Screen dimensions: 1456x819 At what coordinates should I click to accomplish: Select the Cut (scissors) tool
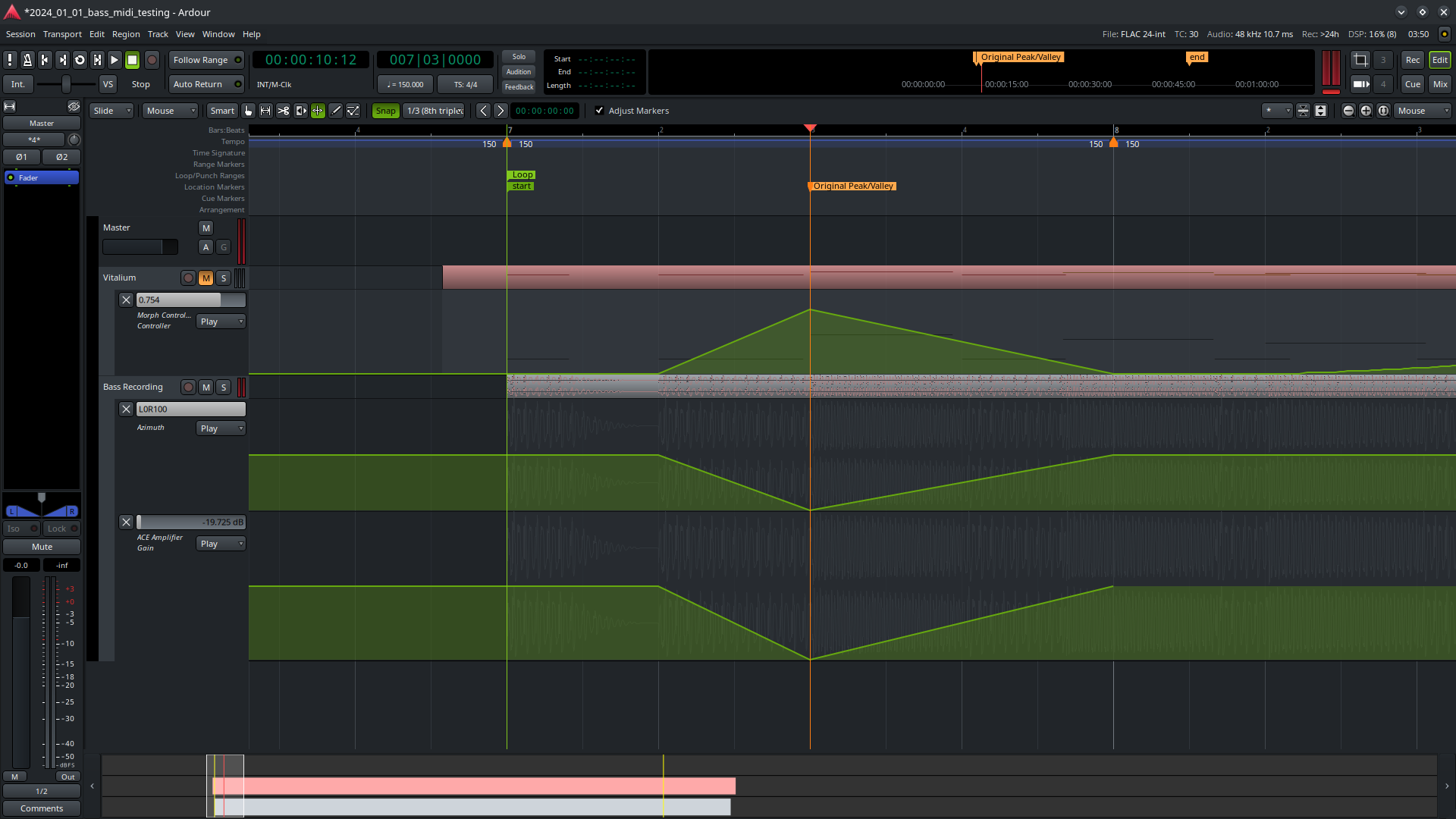(283, 111)
